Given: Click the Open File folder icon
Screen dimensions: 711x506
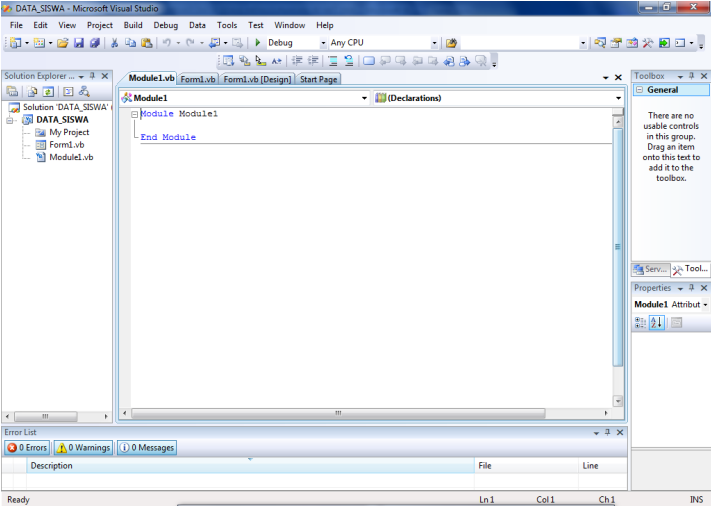Looking at the screenshot, I should pyautogui.click(x=63, y=43).
